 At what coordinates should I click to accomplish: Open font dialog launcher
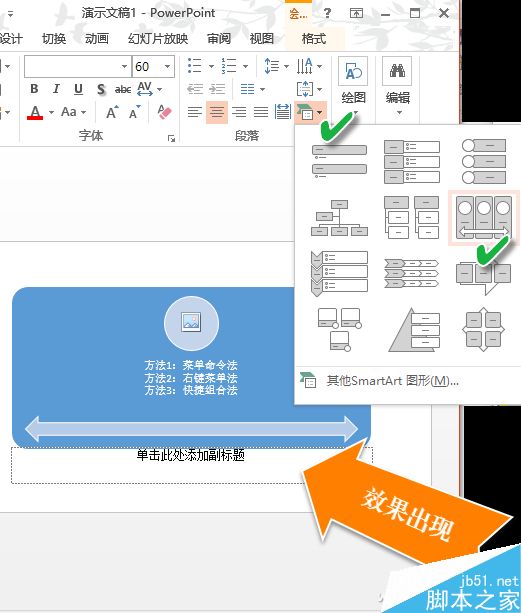[x=171, y=138]
